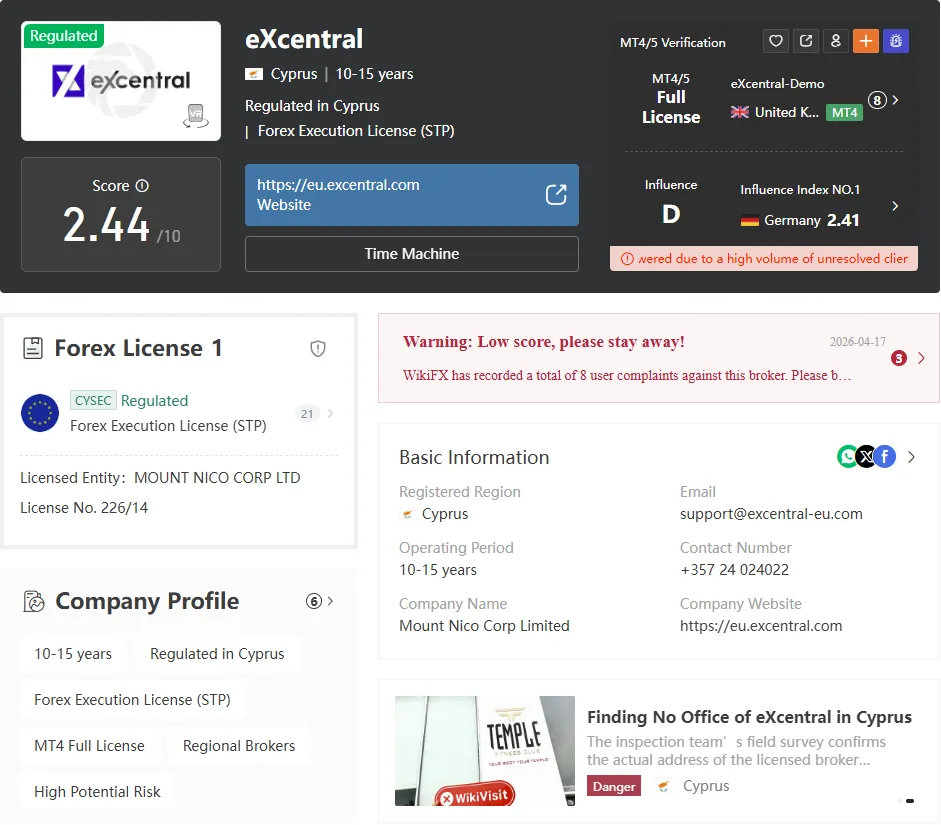Image resolution: width=941 pixels, height=825 pixels.
Task: Click the License No. 226/14 text
Action: pos(84,508)
